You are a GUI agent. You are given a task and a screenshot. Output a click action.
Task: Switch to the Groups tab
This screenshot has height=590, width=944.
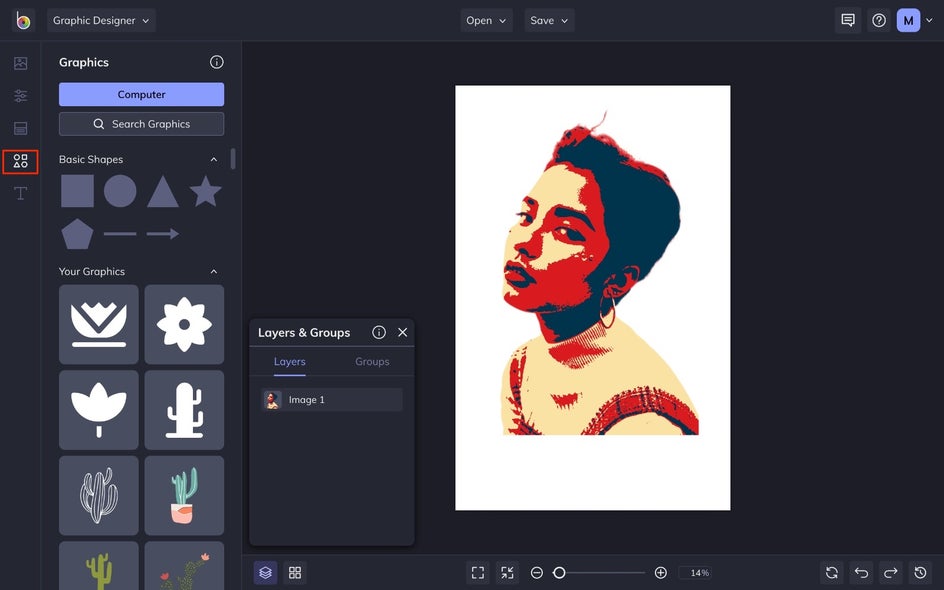pyautogui.click(x=372, y=362)
